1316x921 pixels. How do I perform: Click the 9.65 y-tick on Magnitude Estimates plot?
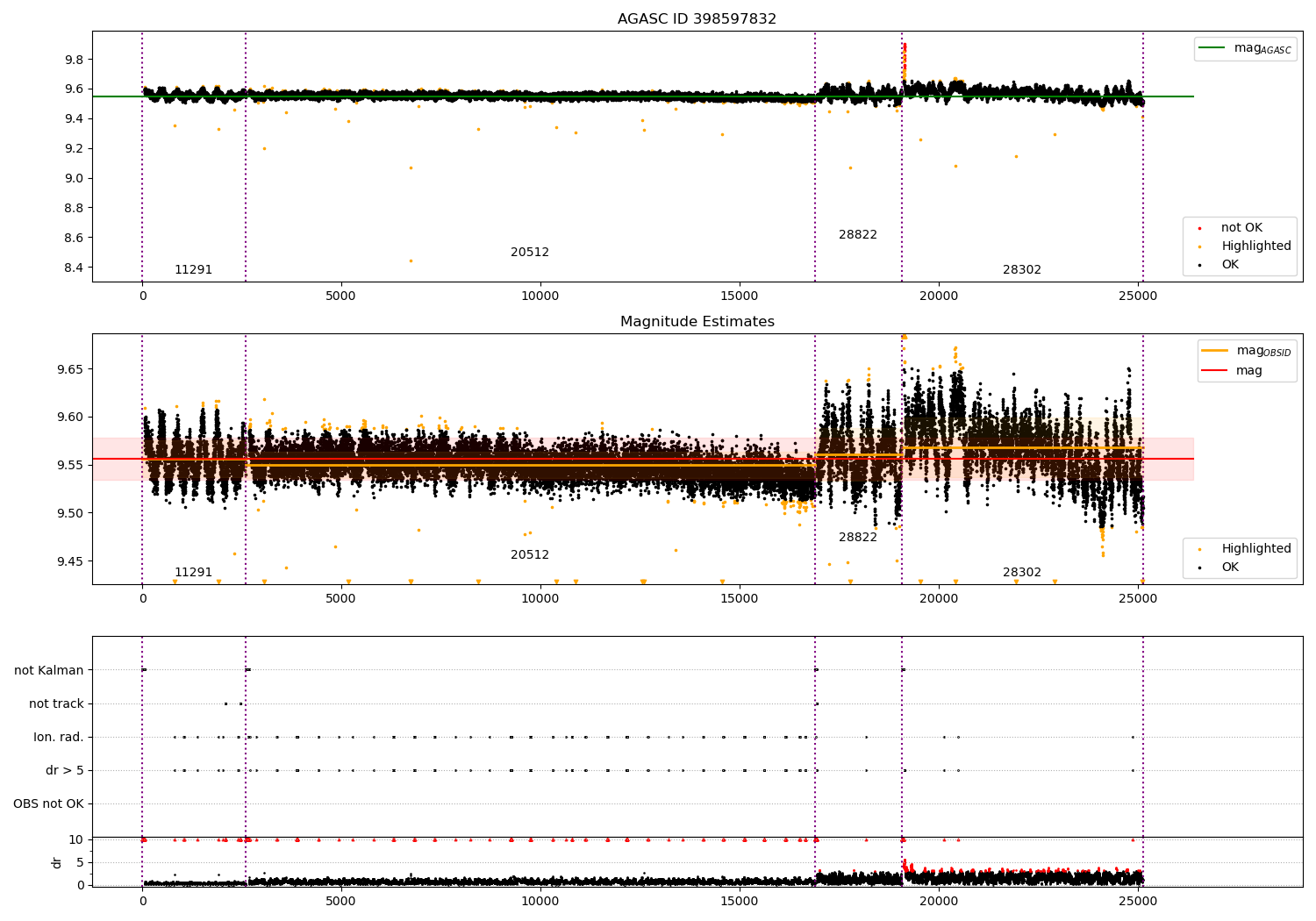(x=70, y=369)
